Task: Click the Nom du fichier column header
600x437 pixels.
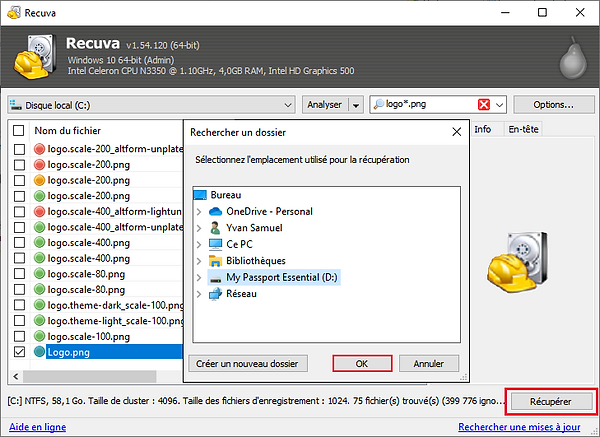Action: click(x=67, y=130)
